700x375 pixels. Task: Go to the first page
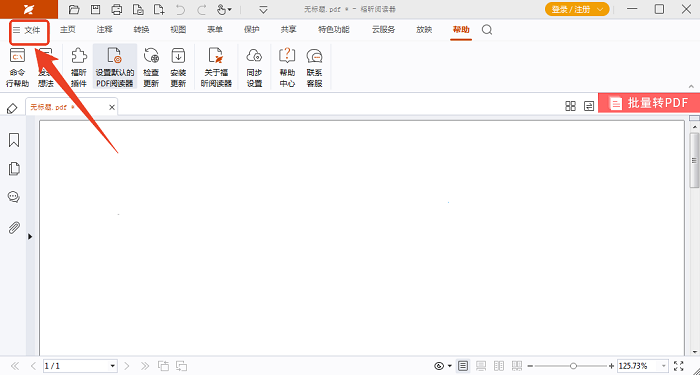tap(15, 366)
